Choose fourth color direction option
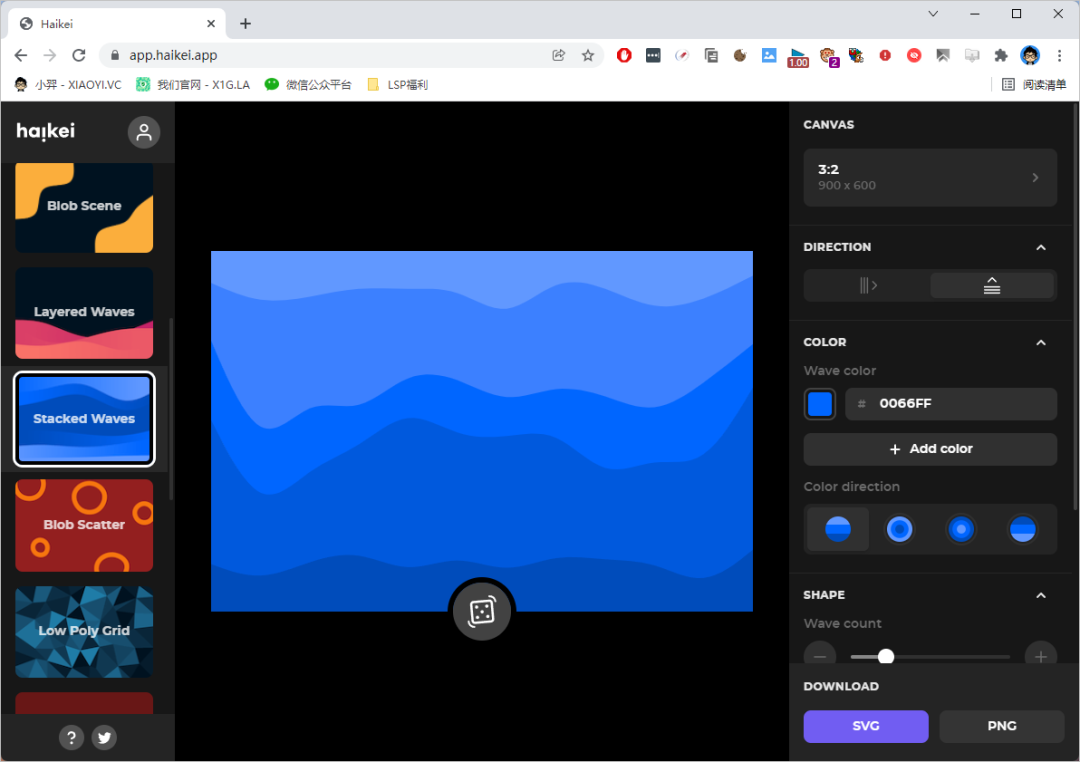The image size is (1080, 762). point(1022,529)
